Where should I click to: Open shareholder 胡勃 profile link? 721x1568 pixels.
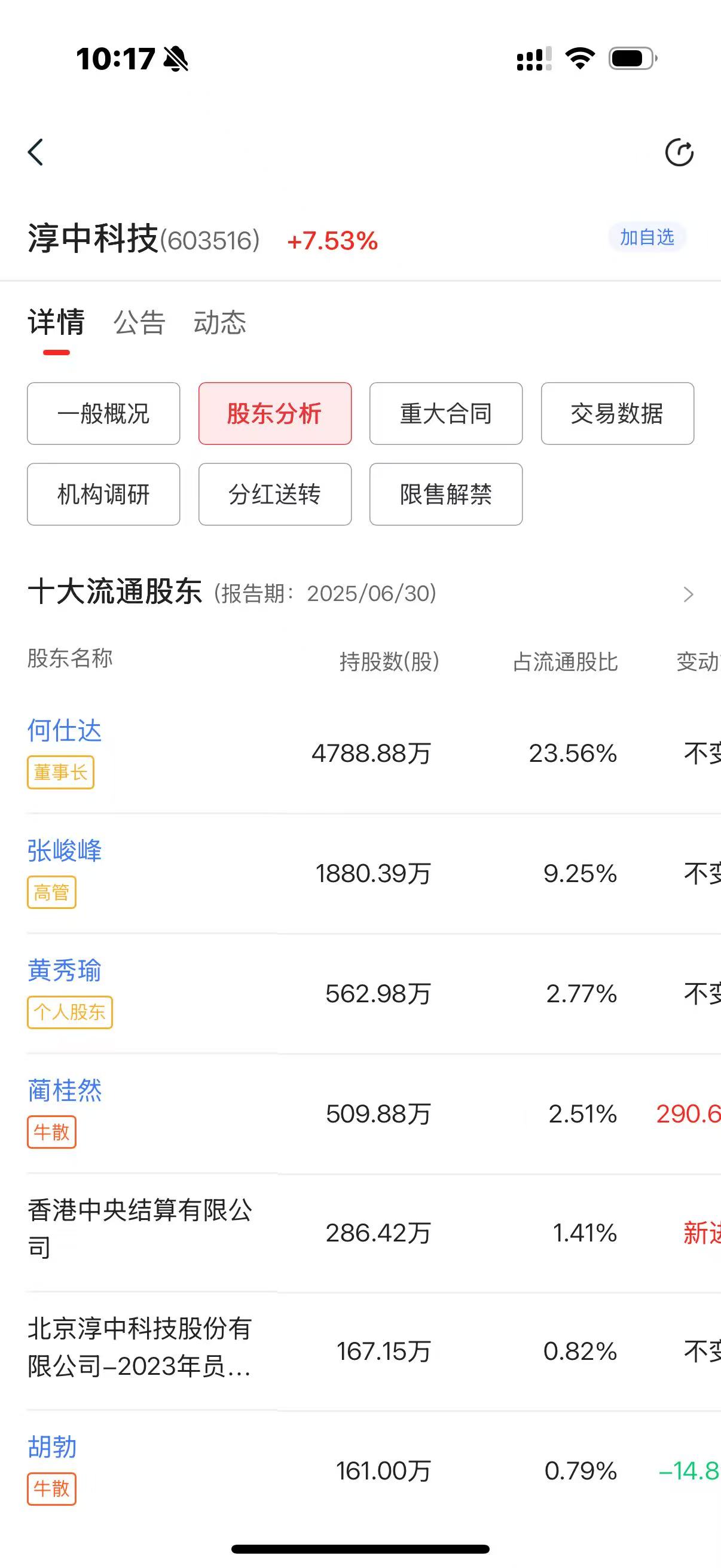click(x=53, y=1447)
